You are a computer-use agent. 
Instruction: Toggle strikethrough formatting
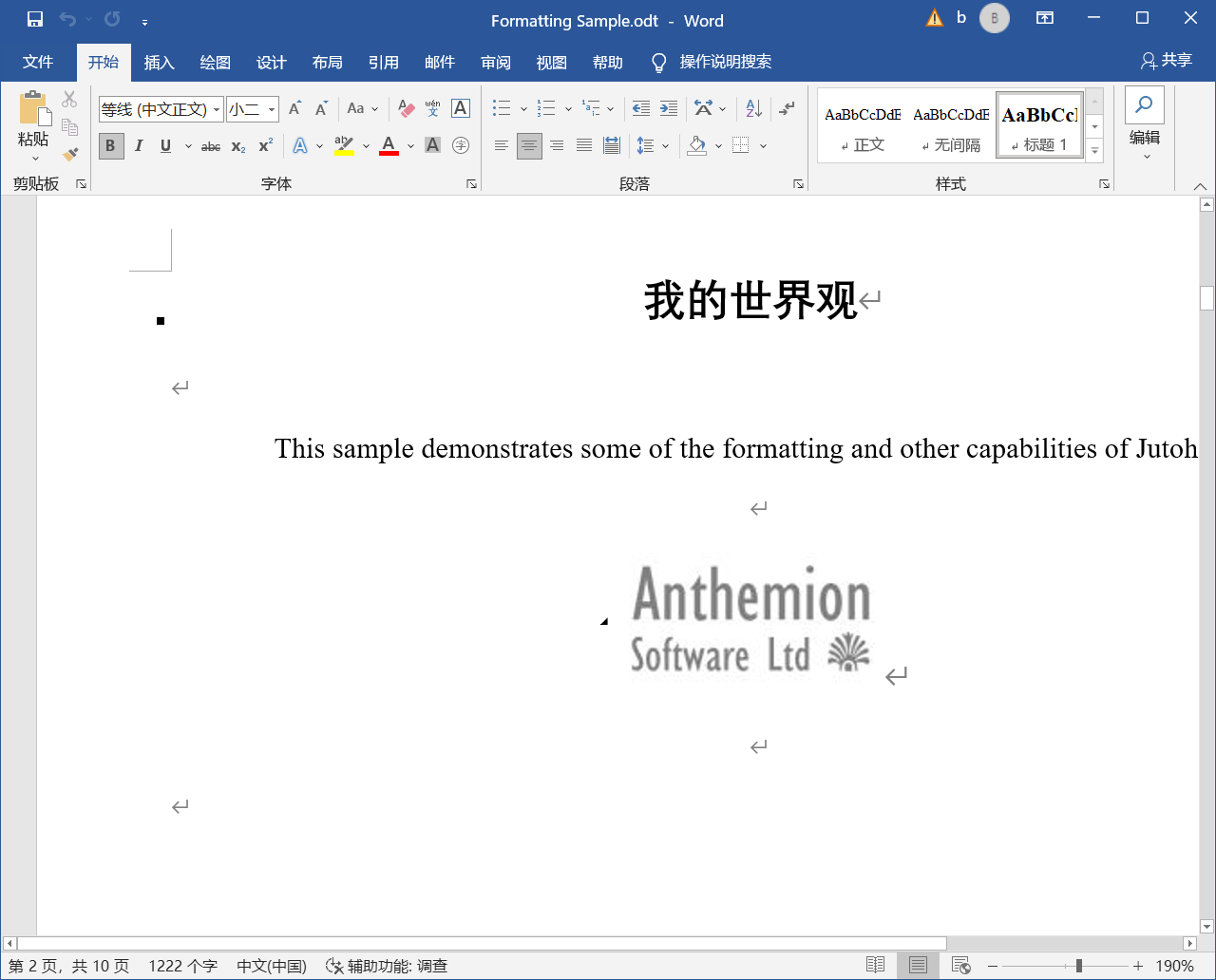pos(211,145)
